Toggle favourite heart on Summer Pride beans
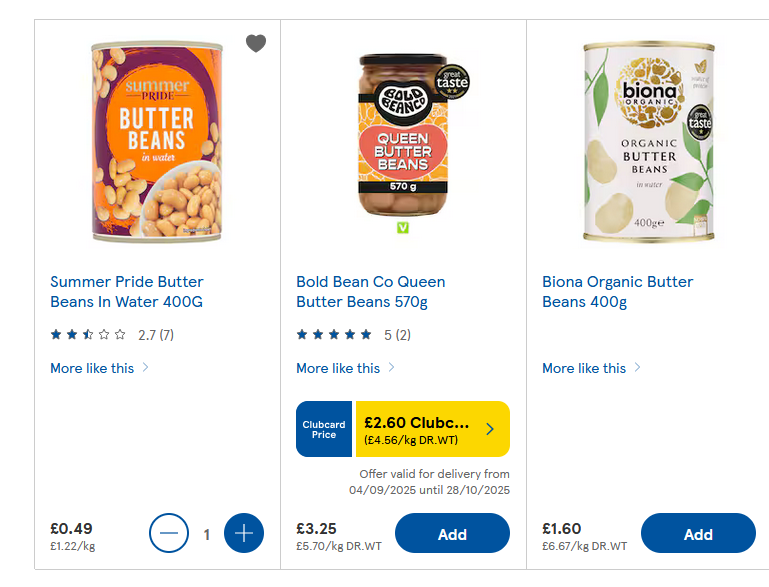 click(x=256, y=43)
